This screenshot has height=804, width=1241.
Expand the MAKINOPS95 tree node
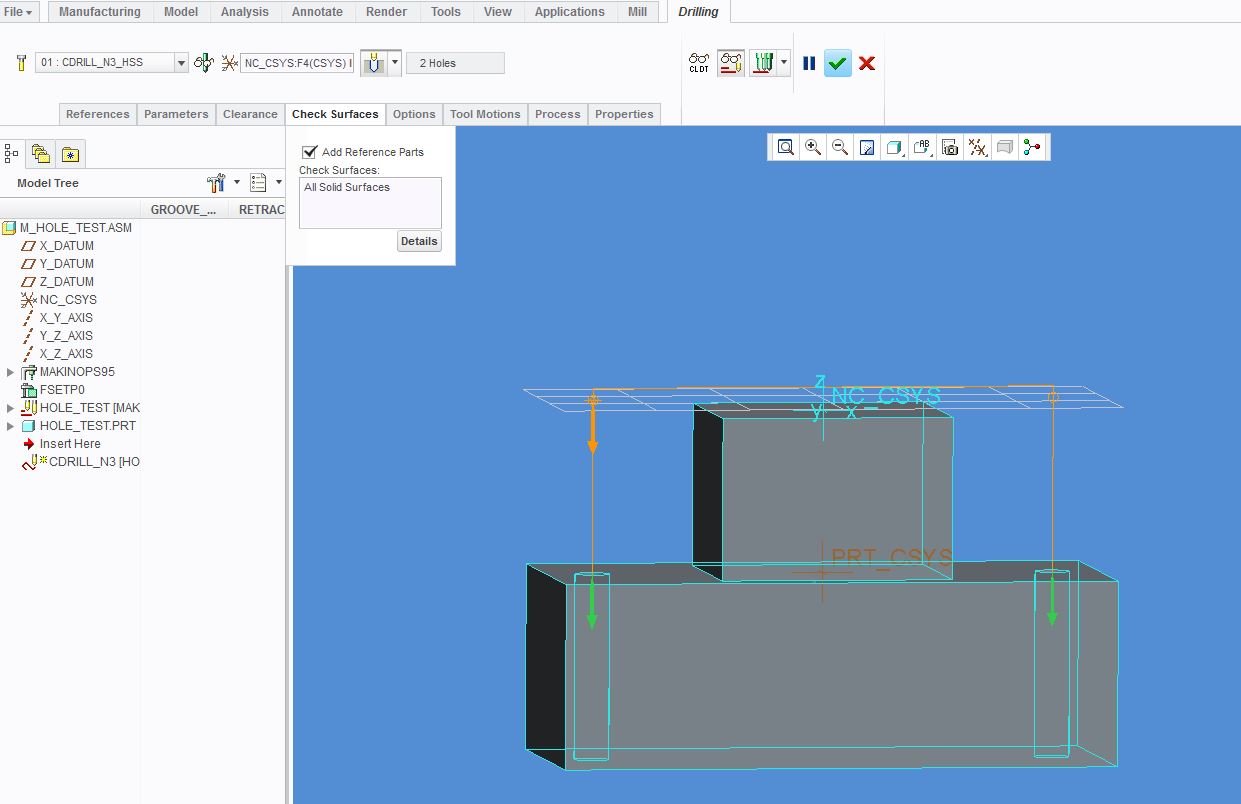[10, 372]
